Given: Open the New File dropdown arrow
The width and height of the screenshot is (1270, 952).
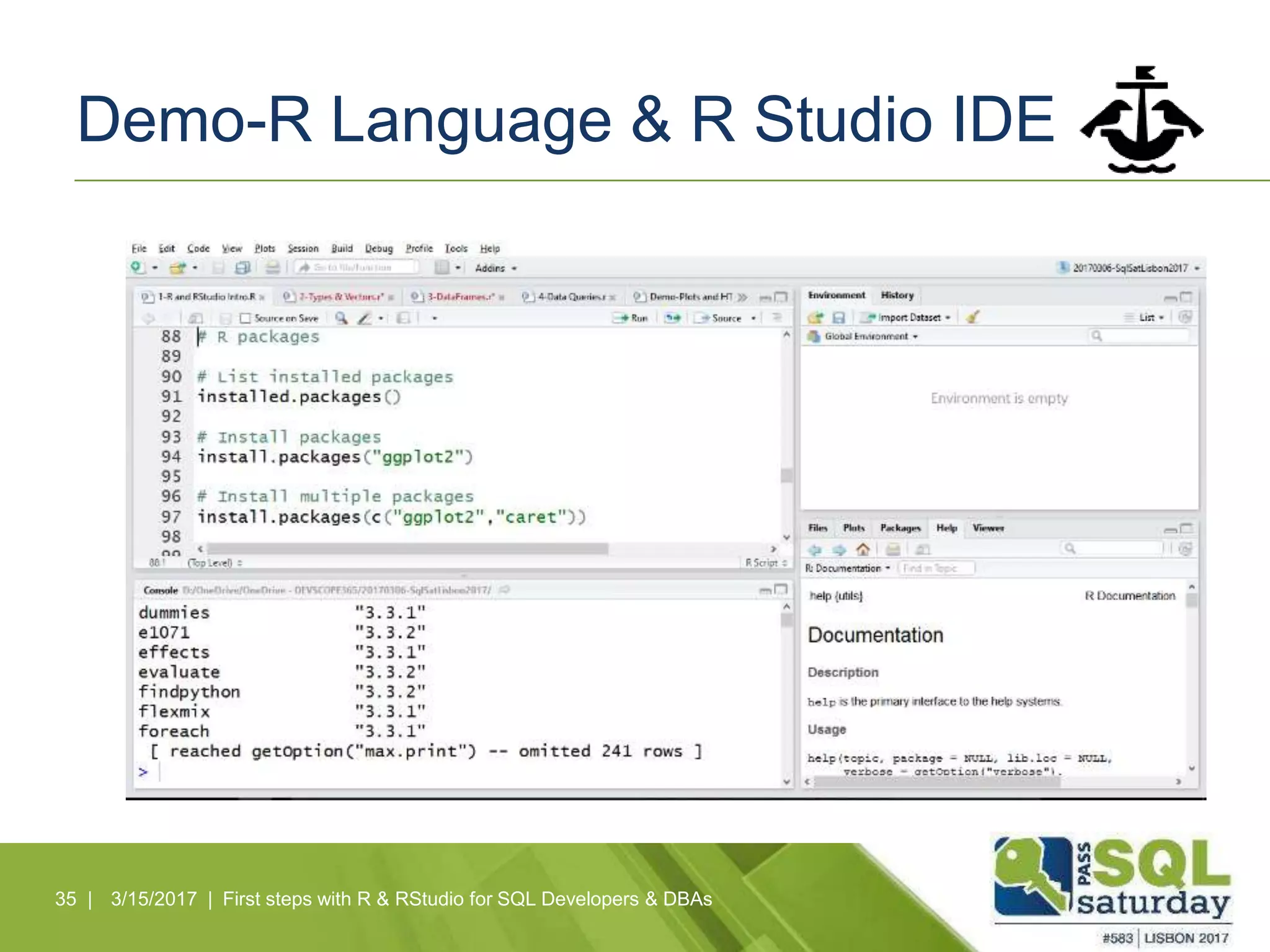Looking at the screenshot, I should [155, 268].
